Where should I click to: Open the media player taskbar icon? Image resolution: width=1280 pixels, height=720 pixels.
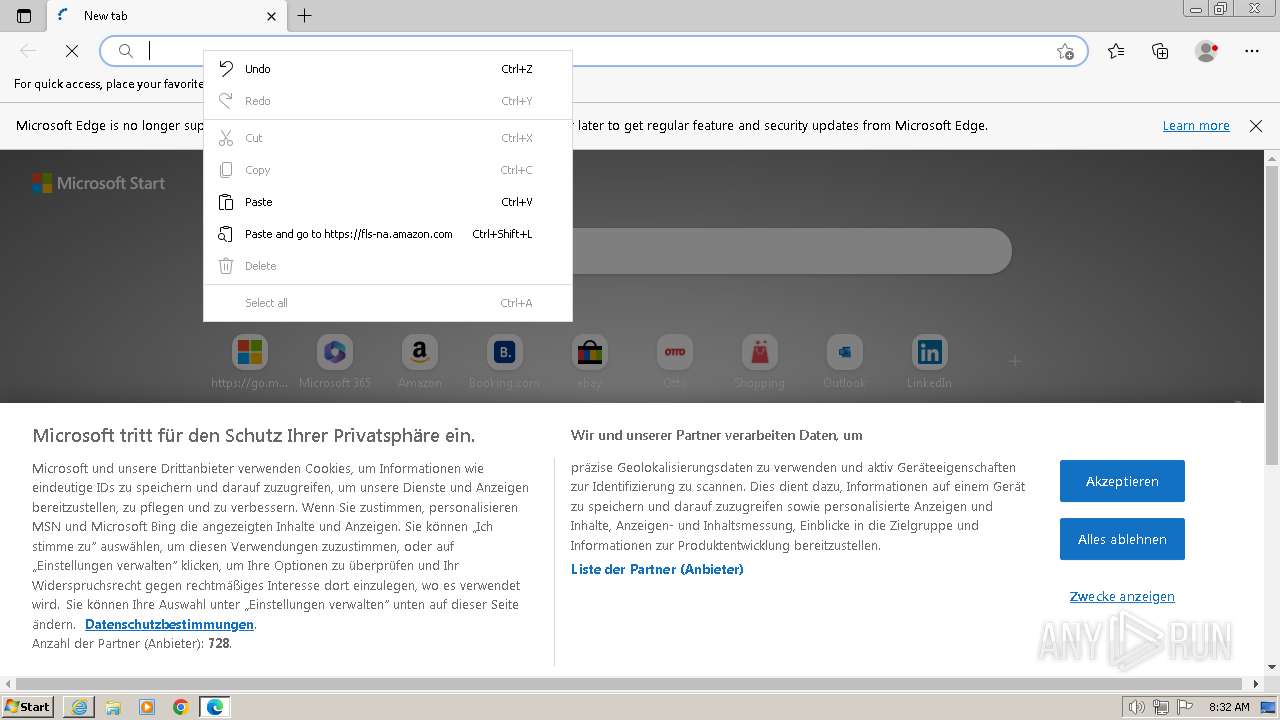pos(147,707)
